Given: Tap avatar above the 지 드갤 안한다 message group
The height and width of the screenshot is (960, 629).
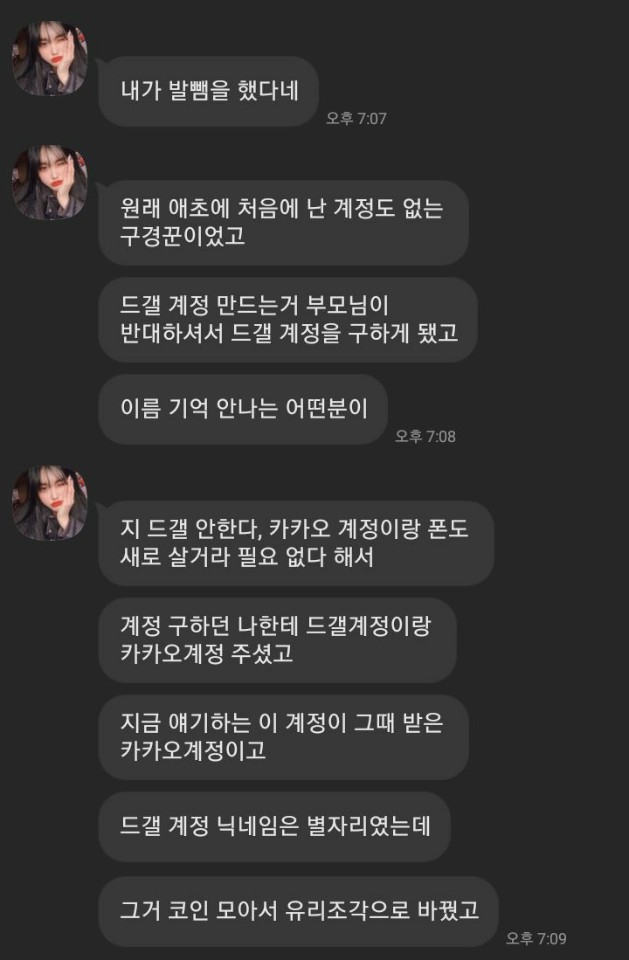Looking at the screenshot, I should pyautogui.click(x=50, y=503).
